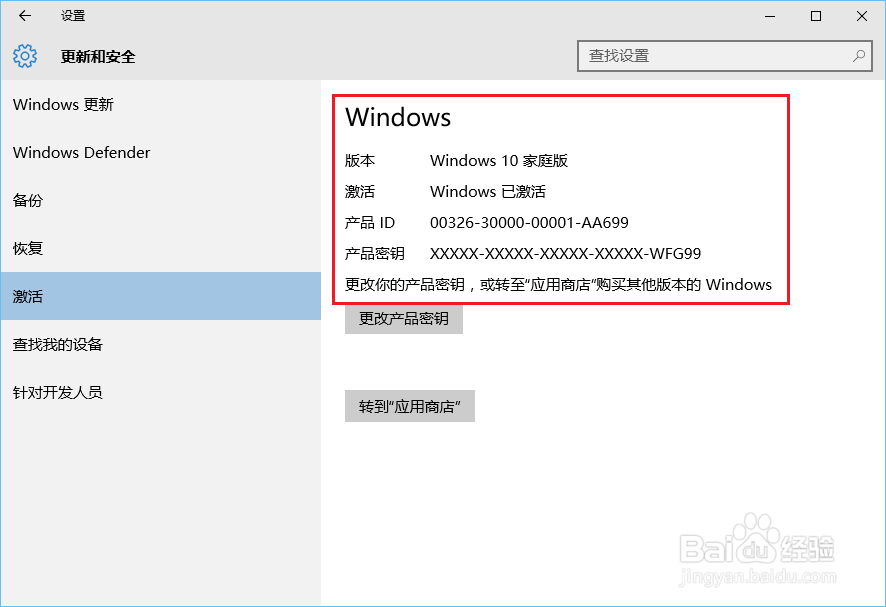
Task: Open Windows Defender settings
Action: pos(160,153)
